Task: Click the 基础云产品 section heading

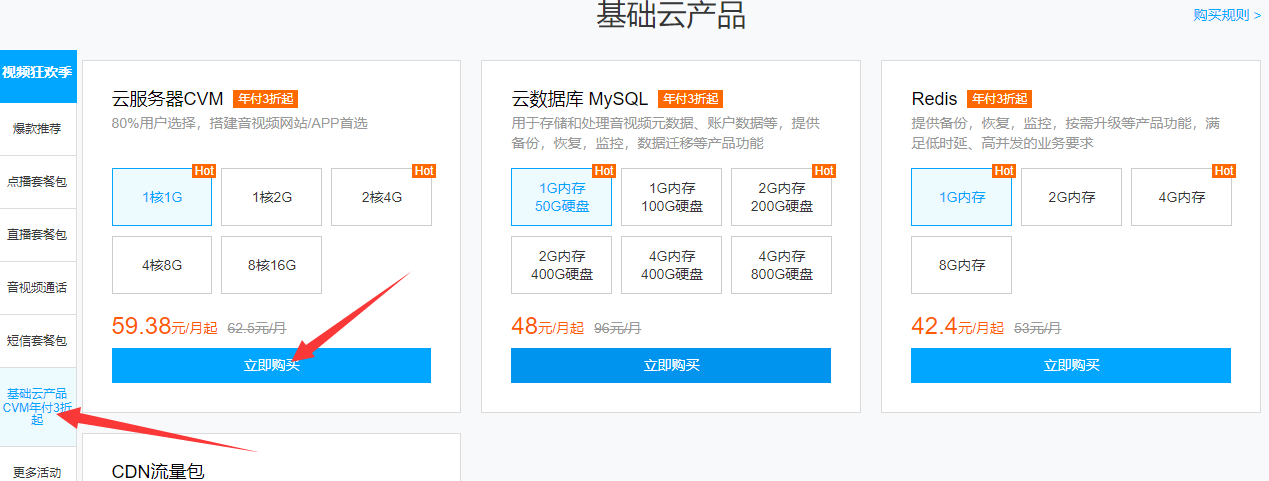Action: point(671,15)
